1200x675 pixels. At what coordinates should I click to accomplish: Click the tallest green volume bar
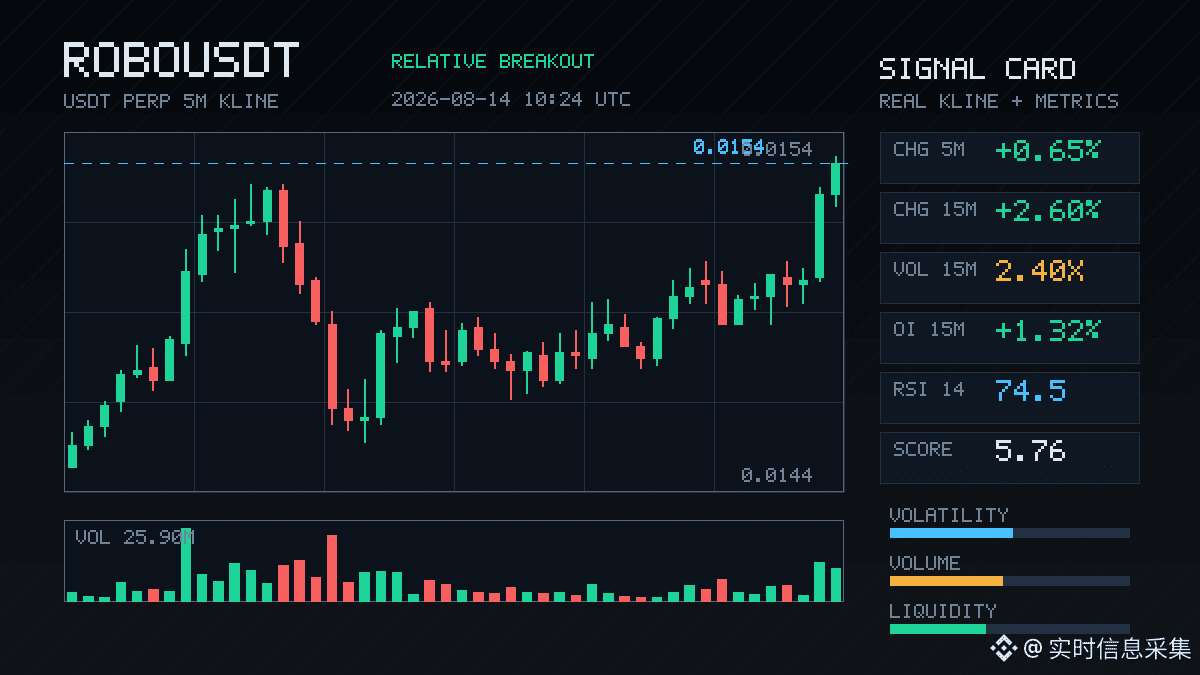pos(186,564)
